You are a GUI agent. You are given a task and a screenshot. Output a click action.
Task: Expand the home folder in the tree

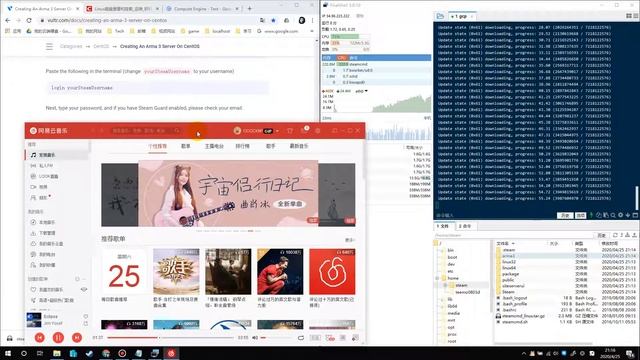[x=437, y=278]
